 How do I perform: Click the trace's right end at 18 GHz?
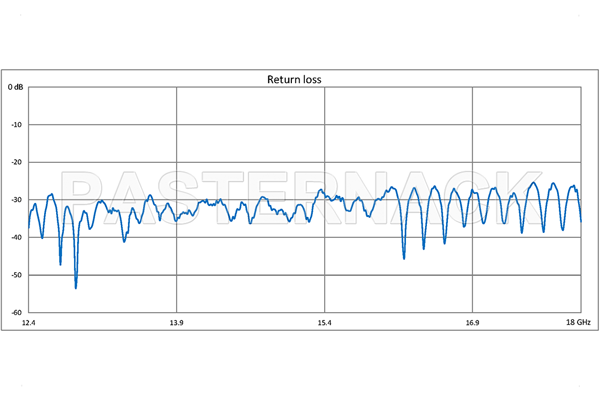pos(580,220)
